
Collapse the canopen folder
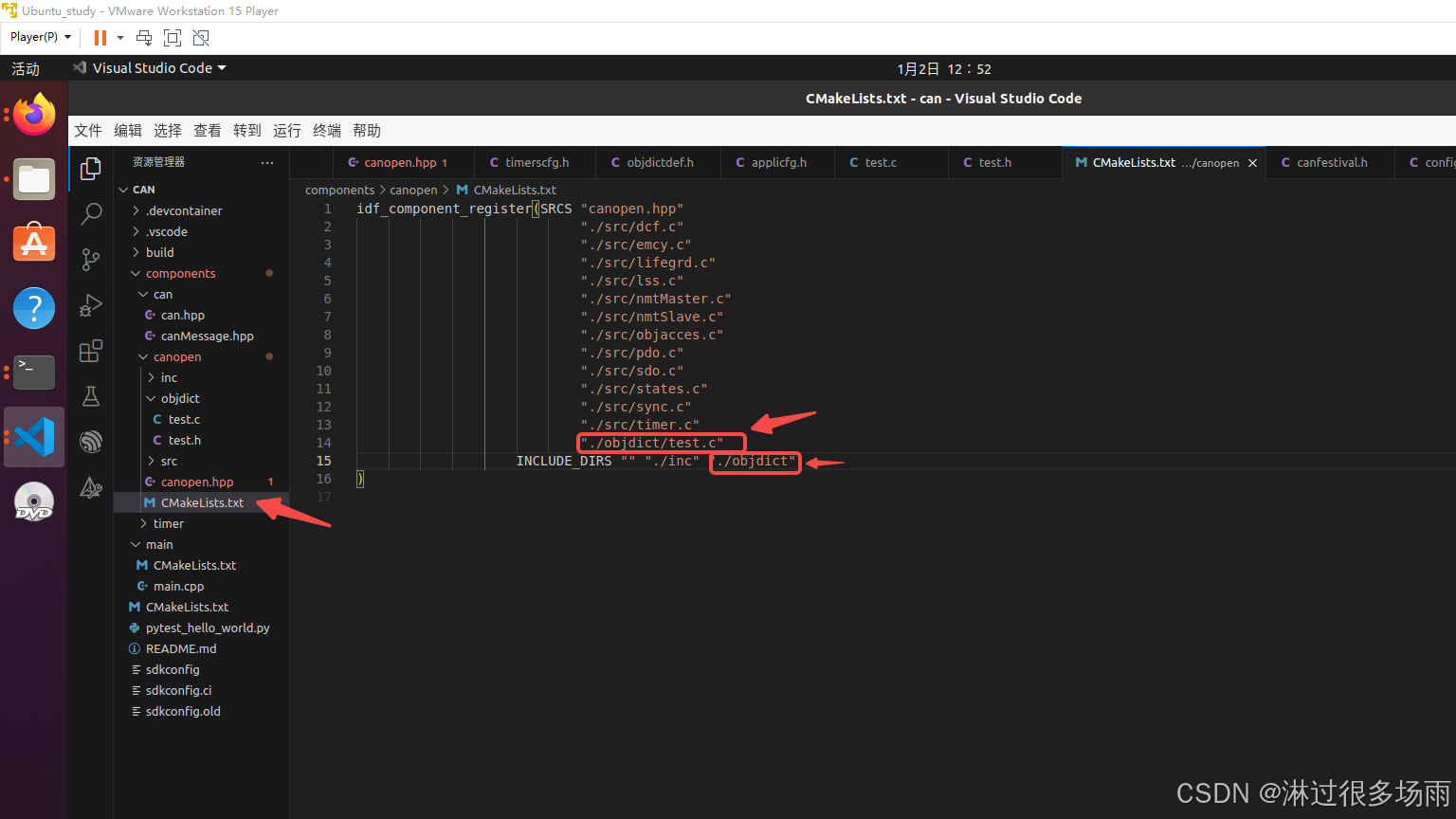point(201,356)
